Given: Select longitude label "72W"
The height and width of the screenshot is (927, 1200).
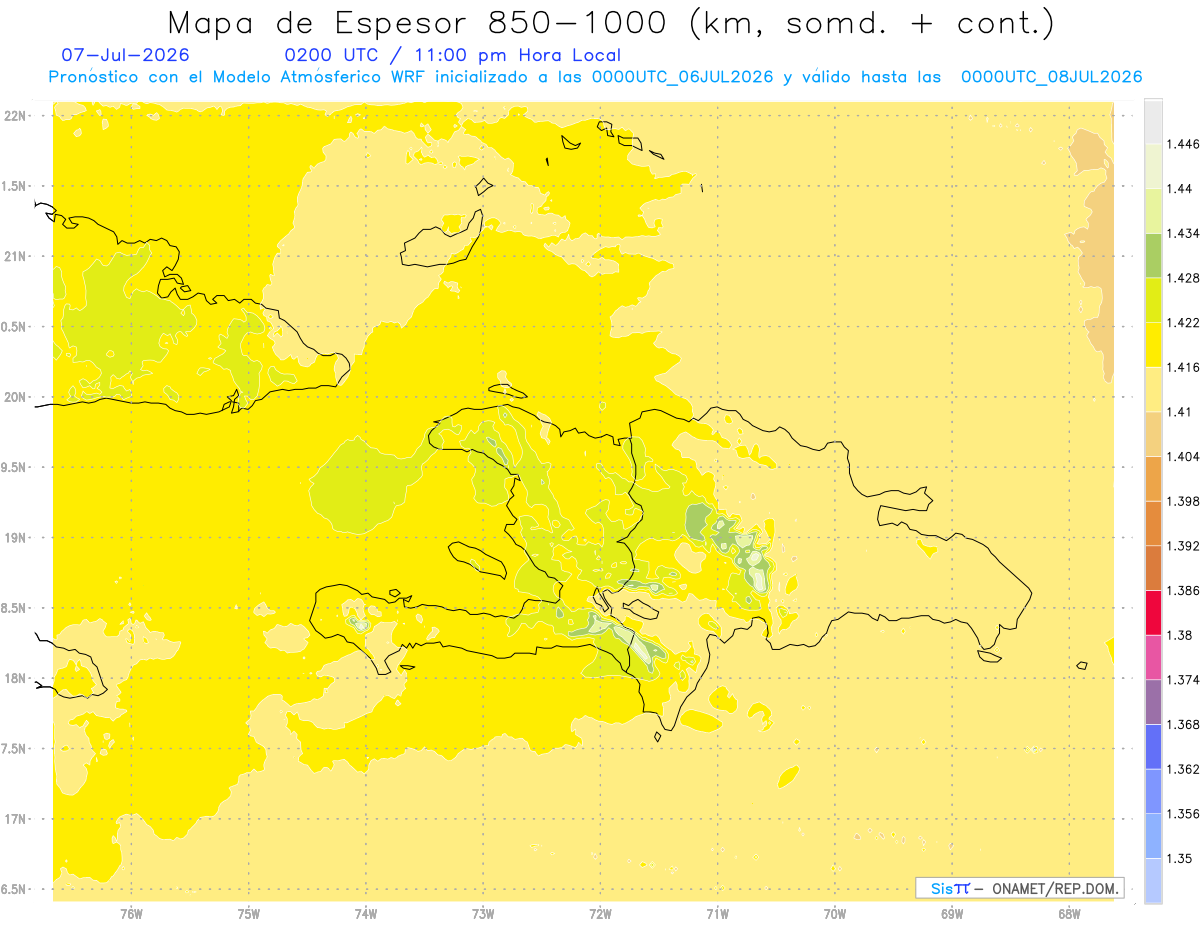Looking at the screenshot, I should [600, 913].
